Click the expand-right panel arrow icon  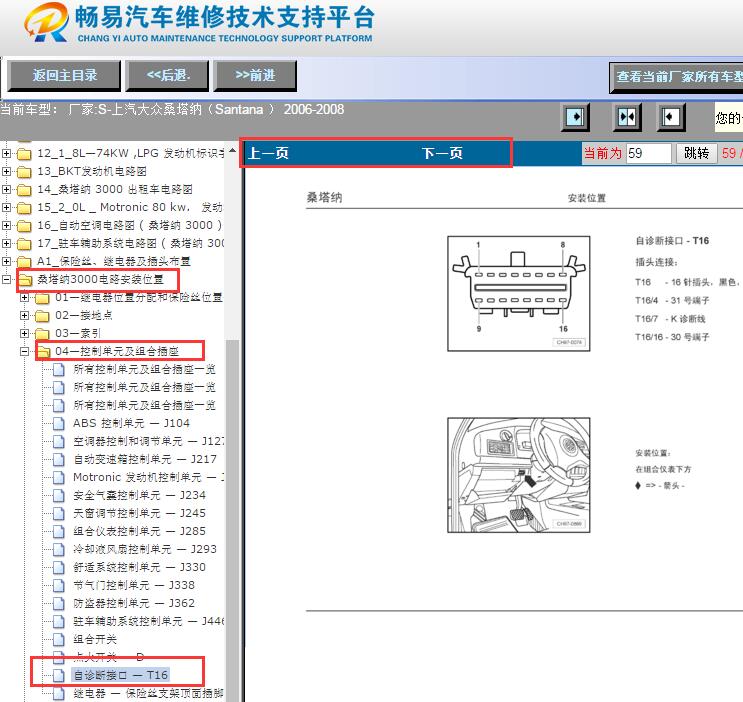coord(575,117)
